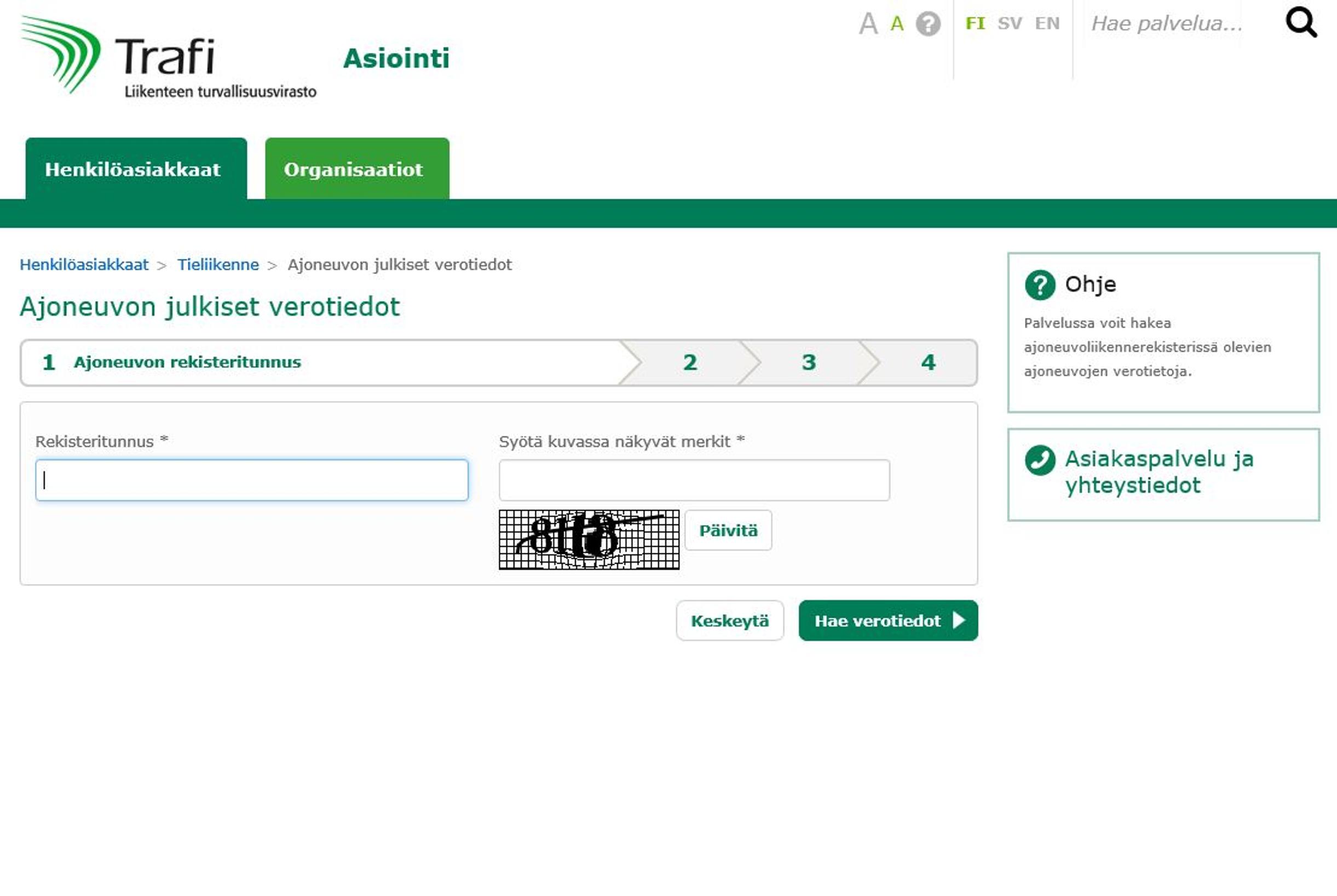Viewport: 1337px width, 896px height.
Task: Click step 2 in progress bar
Action: pyautogui.click(x=690, y=362)
